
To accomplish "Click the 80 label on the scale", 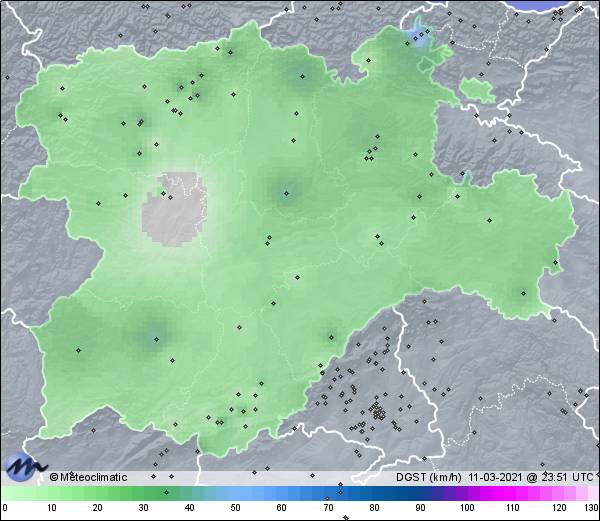I will (x=374, y=508).
